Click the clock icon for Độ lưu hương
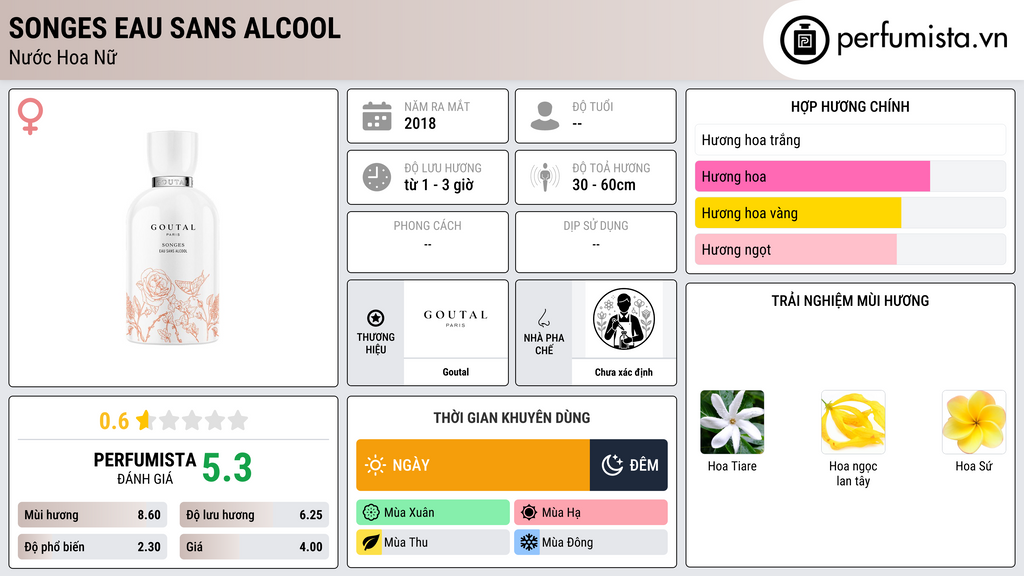Image resolution: width=1024 pixels, height=576 pixels. [x=377, y=177]
